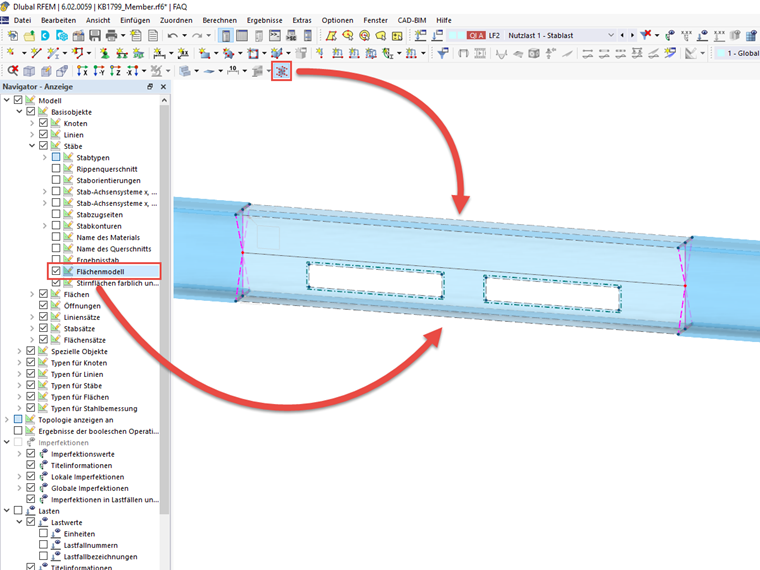Image resolution: width=760 pixels, height=570 pixels.
Task: Set view in minus Y direction
Action: tap(99, 71)
